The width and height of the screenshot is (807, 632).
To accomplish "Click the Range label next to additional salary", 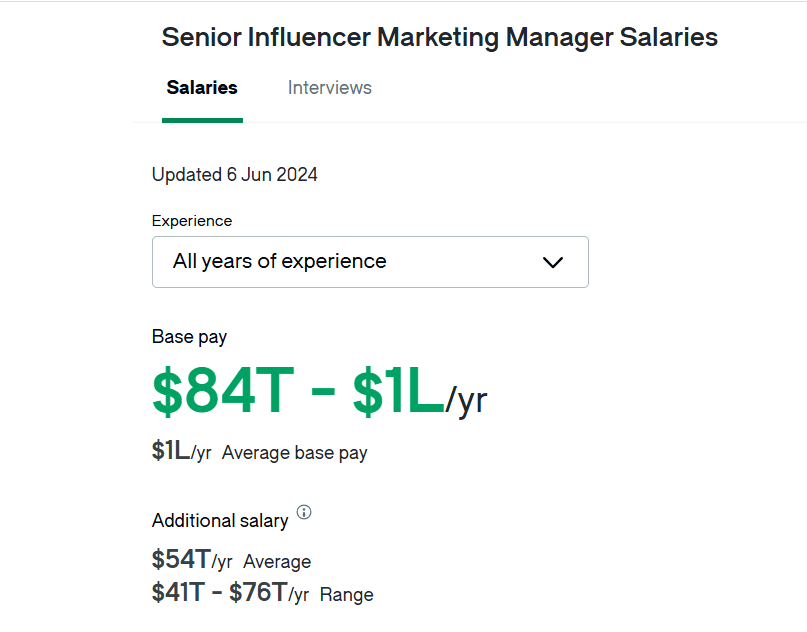I will pyautogui.click(x=346, y=594).
